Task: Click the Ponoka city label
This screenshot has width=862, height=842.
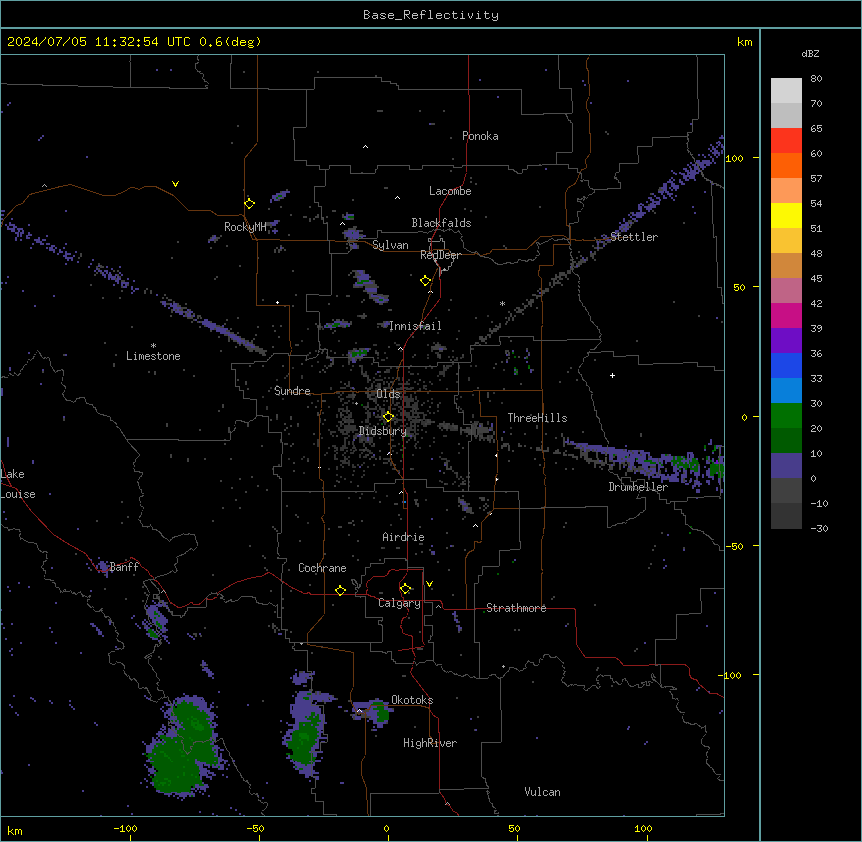Action: (480, 136)
